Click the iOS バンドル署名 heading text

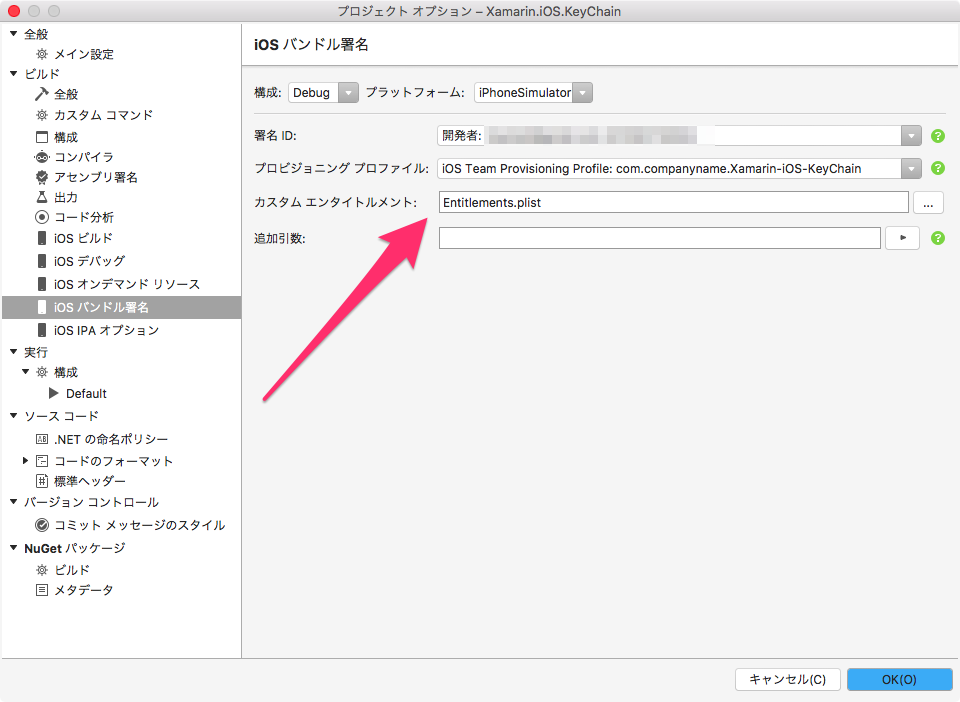[x=311, y=45]
